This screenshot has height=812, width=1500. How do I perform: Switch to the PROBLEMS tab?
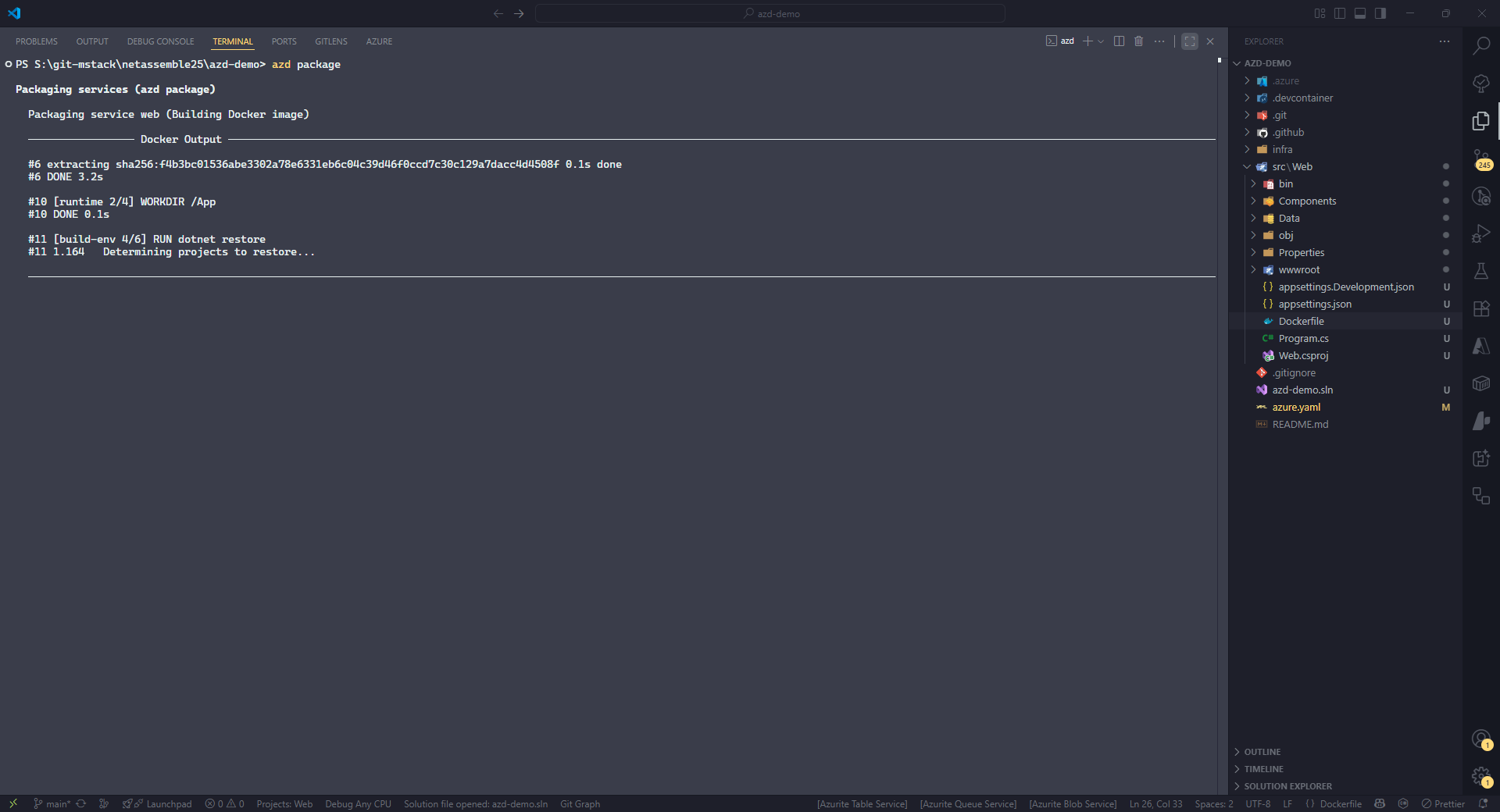[36, 41]
